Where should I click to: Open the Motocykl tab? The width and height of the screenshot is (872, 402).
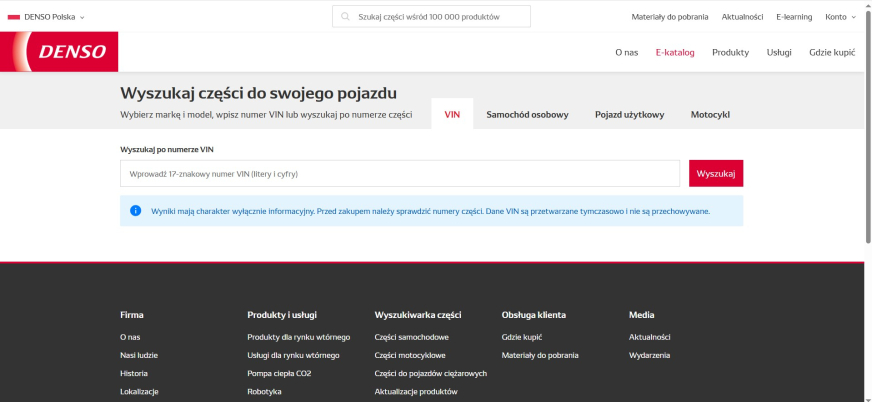point(710,115)
